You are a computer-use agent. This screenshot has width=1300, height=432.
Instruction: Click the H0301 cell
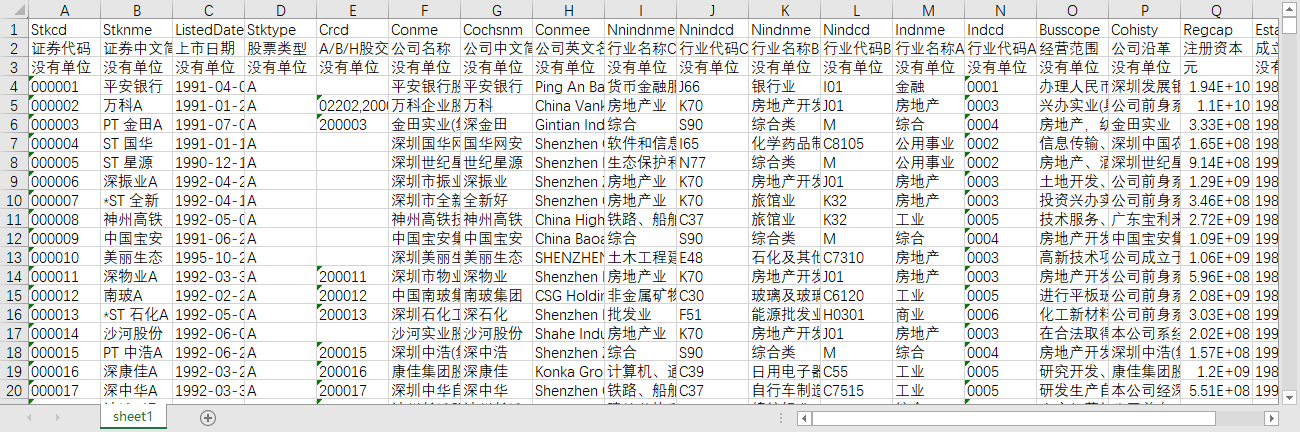tap(856, 315)
